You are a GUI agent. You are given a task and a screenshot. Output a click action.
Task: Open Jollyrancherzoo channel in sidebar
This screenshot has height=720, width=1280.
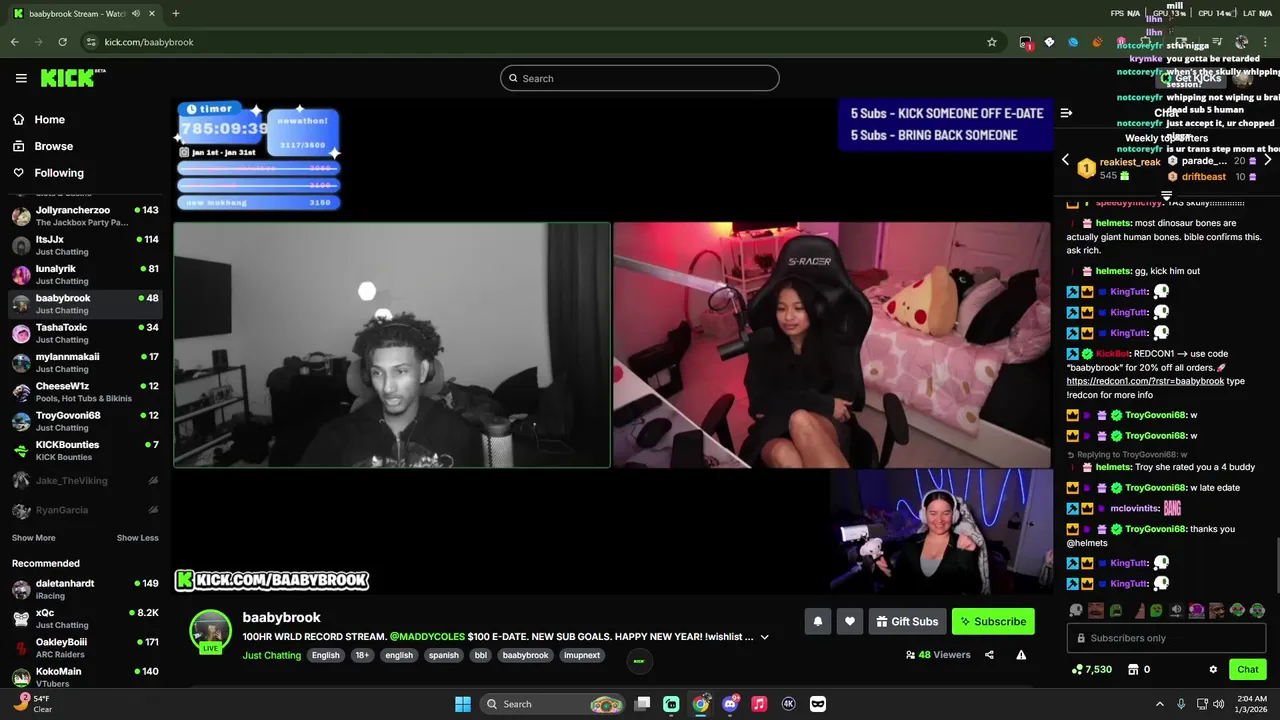pos(85,216)
